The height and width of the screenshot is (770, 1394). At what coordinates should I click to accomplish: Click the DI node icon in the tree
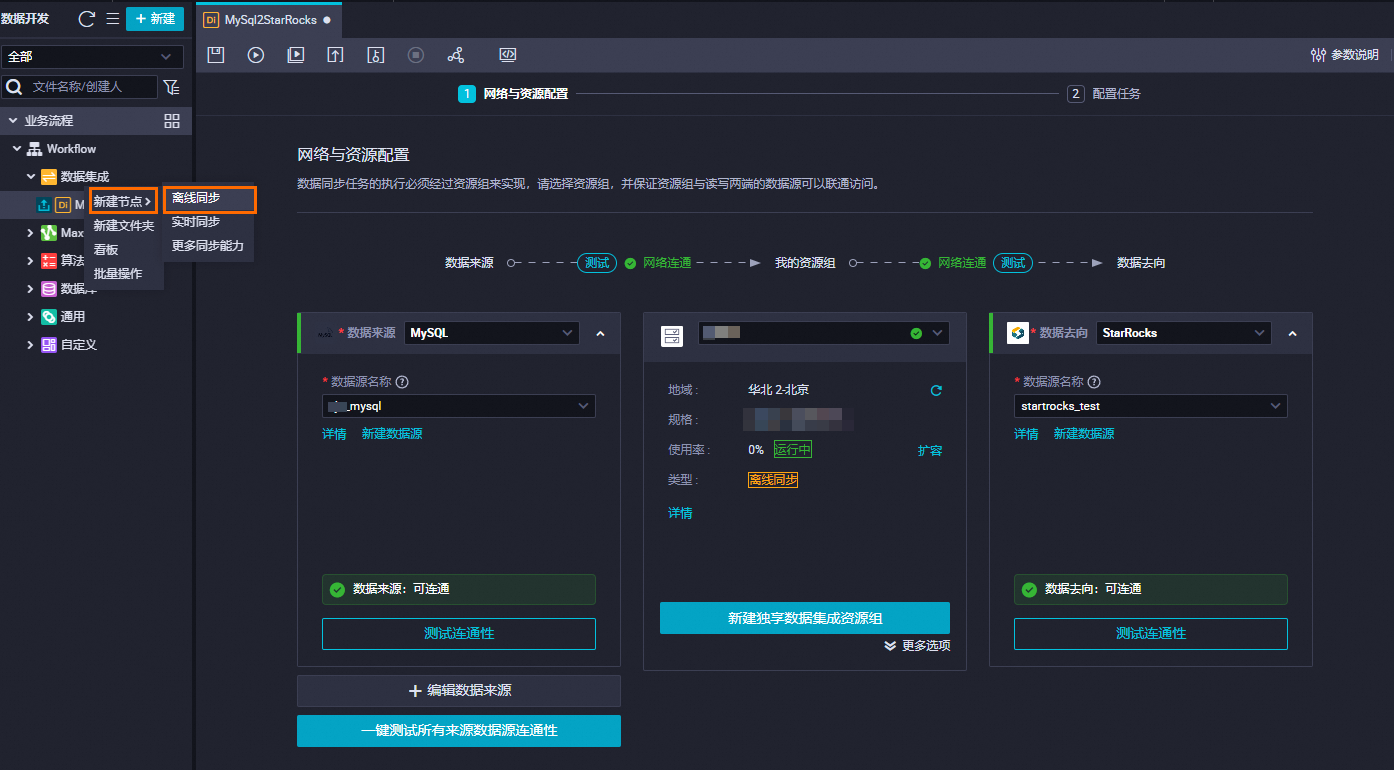coord(63,205)
